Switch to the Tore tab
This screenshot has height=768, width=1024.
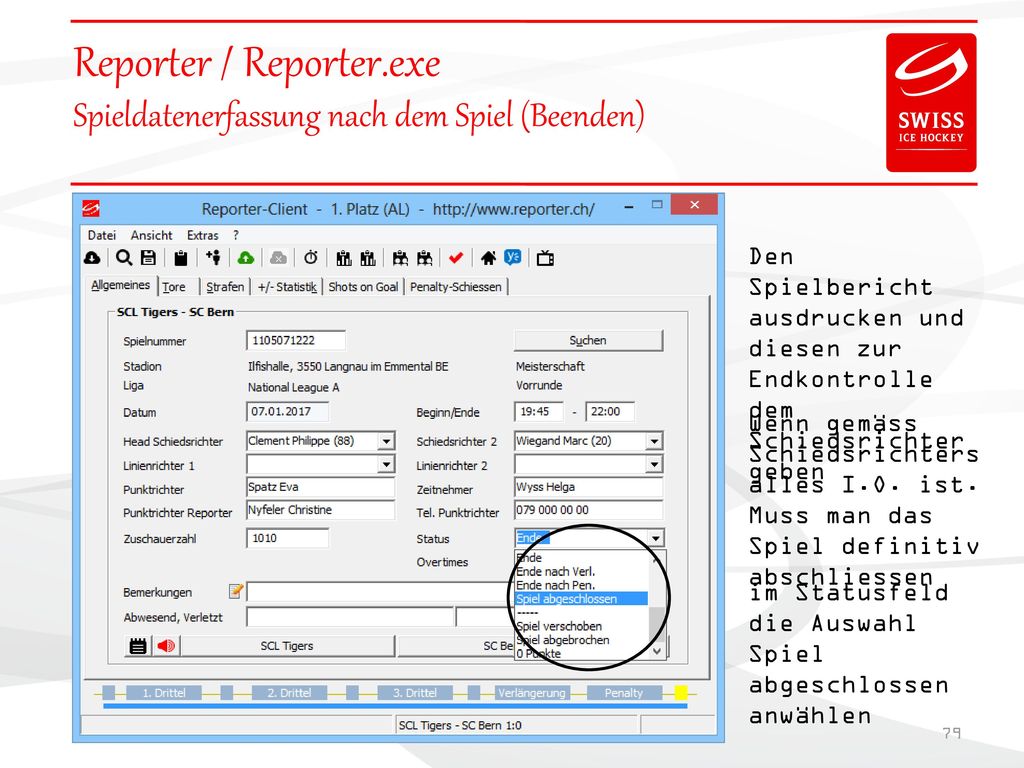tap(174, 287)
